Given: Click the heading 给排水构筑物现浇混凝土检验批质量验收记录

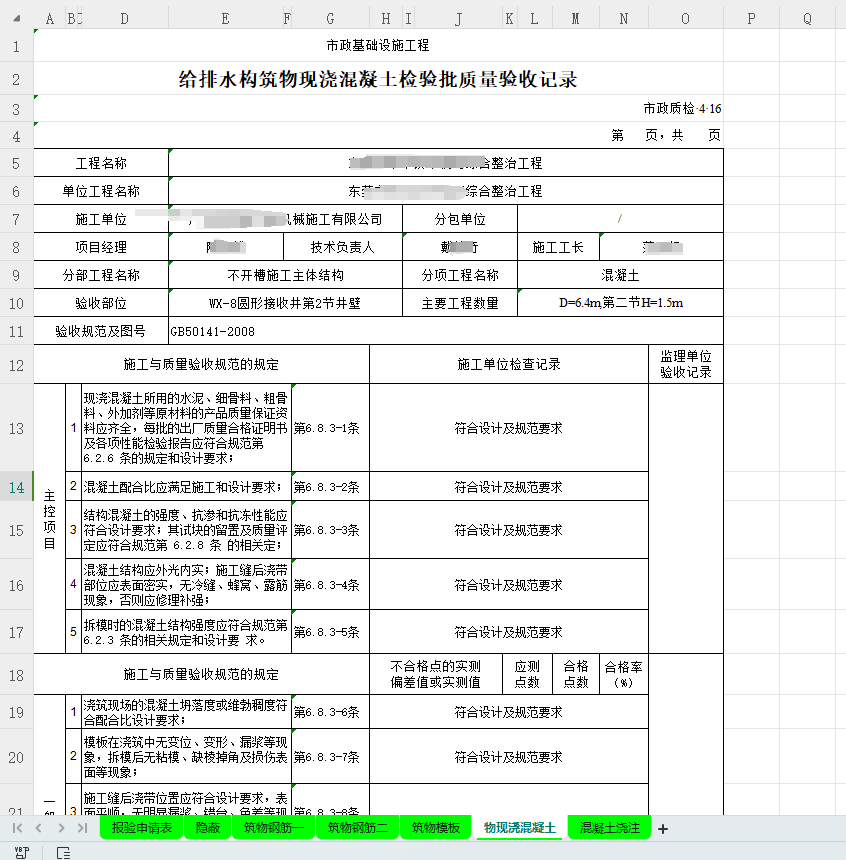Looking at the screenshot, I should (378, 79).
